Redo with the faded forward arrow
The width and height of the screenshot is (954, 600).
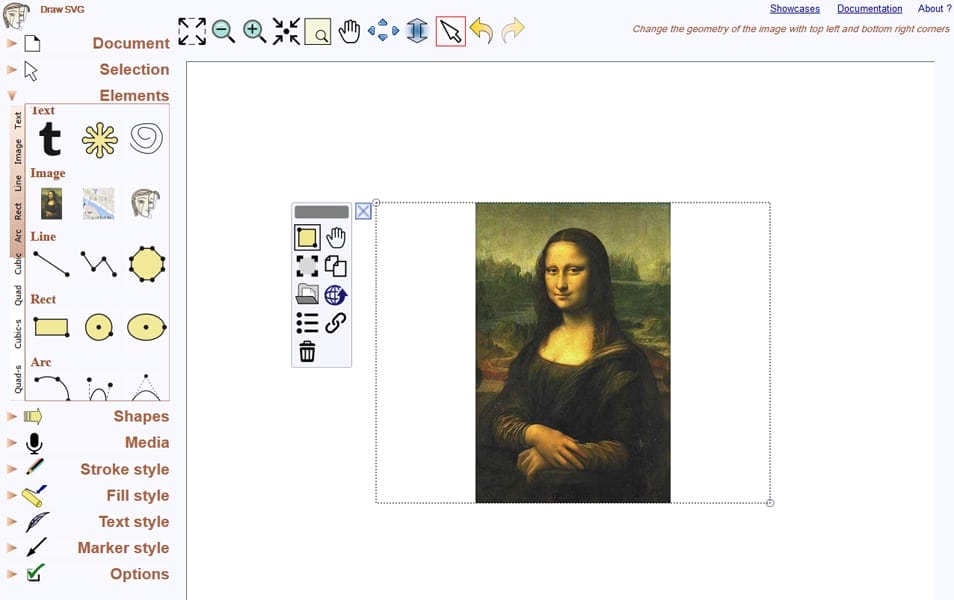(513, 30)
